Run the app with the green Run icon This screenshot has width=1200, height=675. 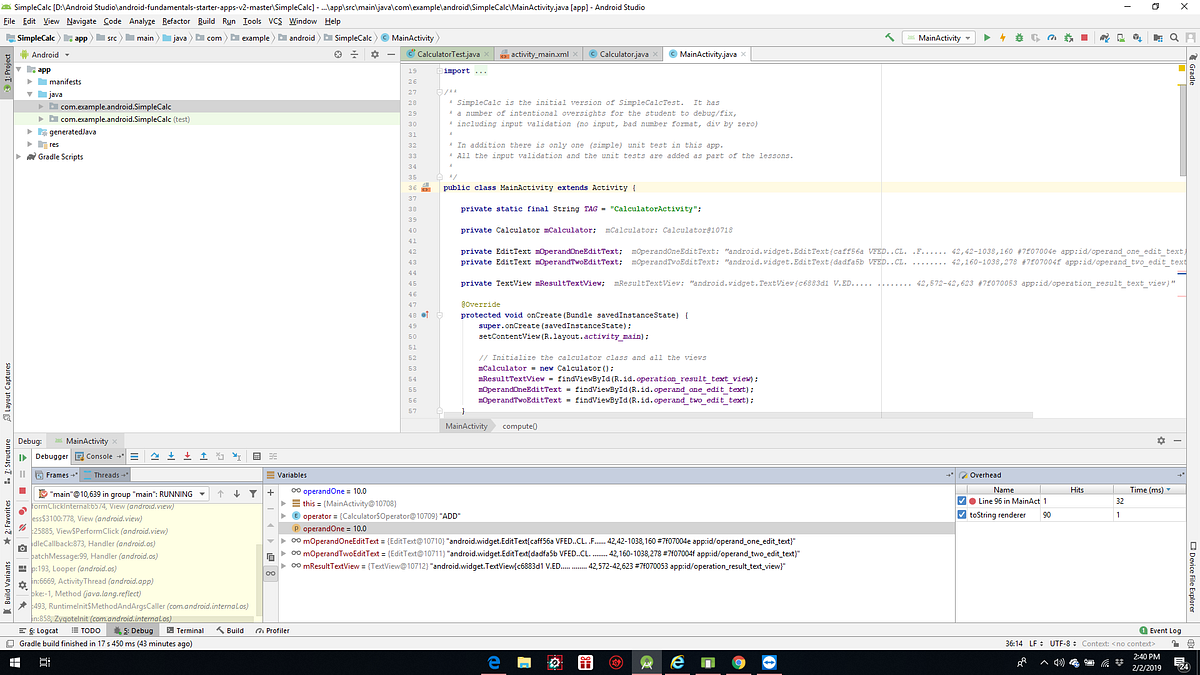[x=987, y=37]
